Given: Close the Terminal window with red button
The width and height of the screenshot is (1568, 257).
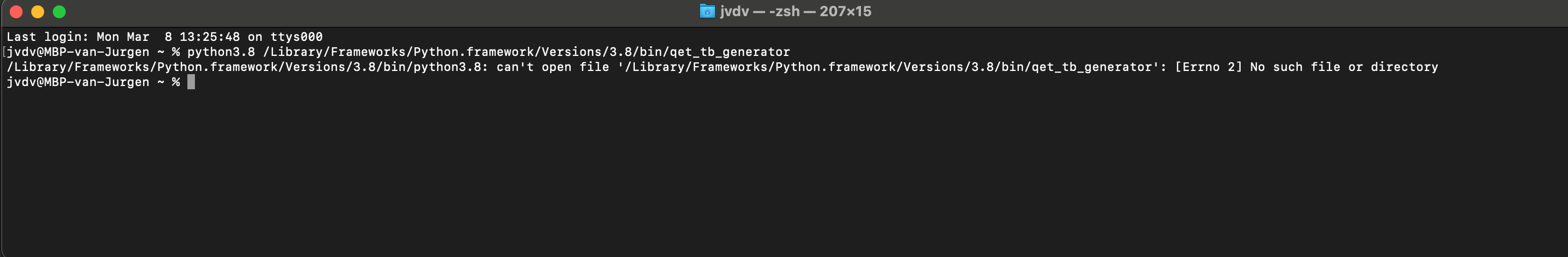Looking at the screenshot, I should tap(17, 11).
